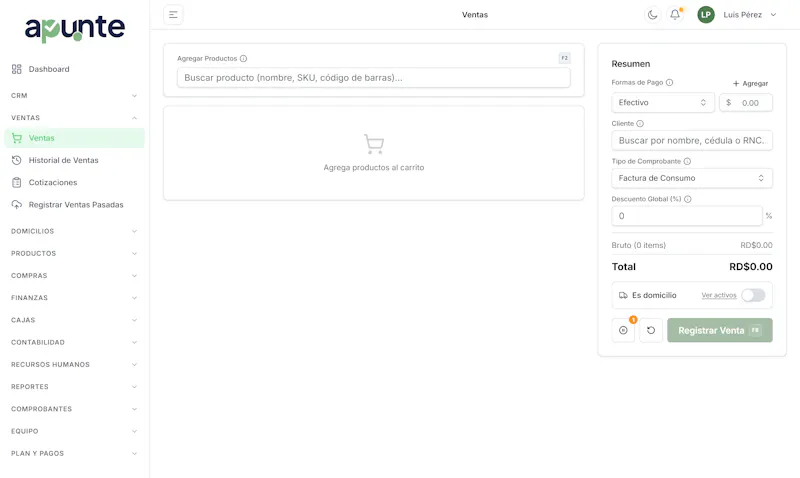
Task: Open the Efectivo payment dropdown
Action: pyautogui.click(x=663, y=103)
